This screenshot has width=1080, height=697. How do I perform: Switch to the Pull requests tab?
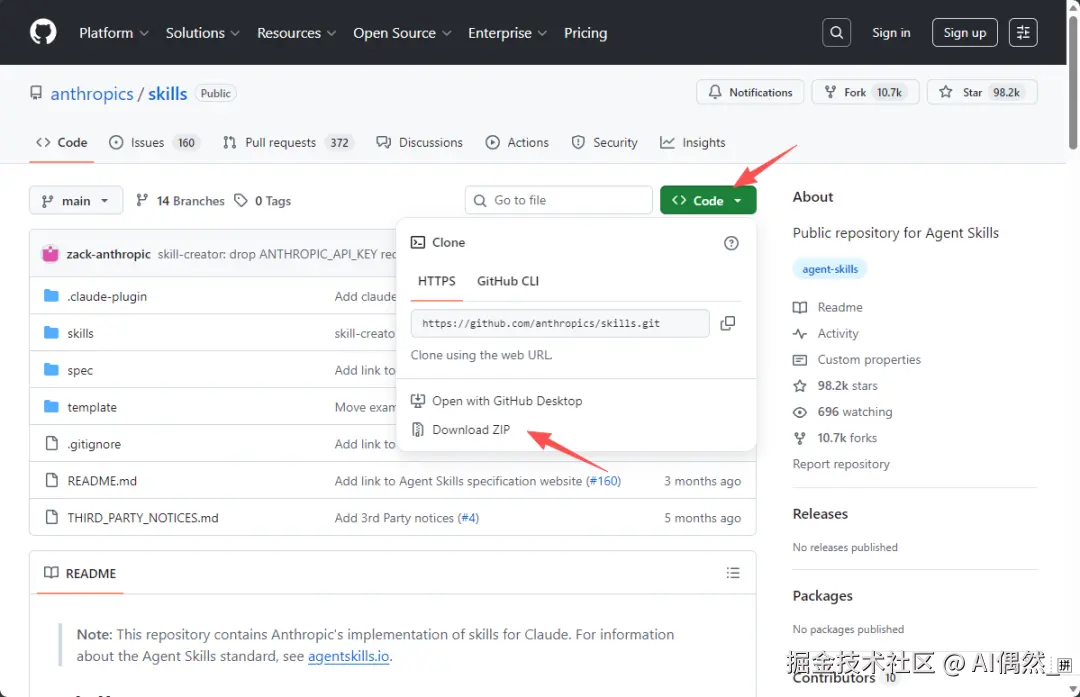(x=288, y=143)
